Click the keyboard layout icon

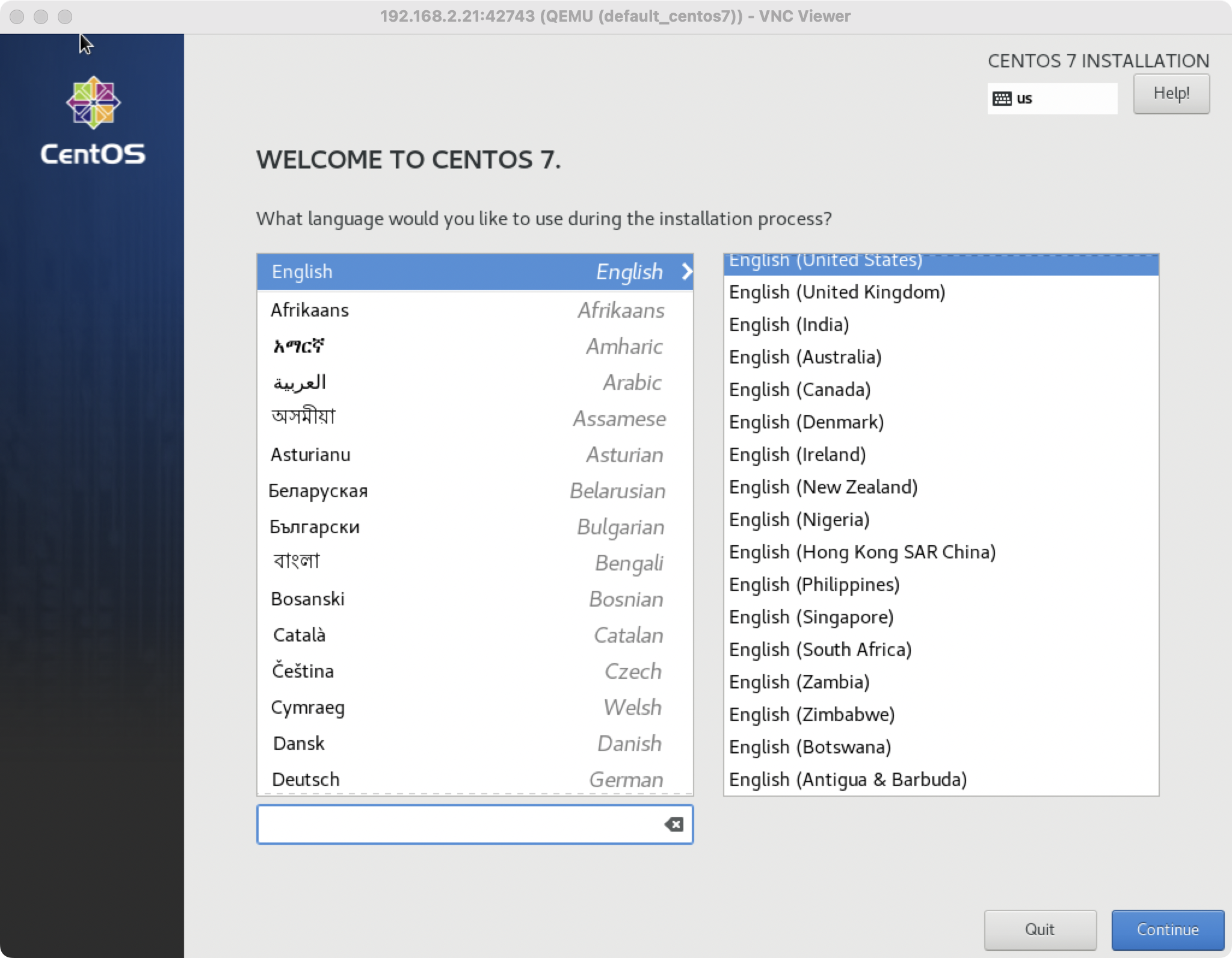click(x=1002, y=99)
